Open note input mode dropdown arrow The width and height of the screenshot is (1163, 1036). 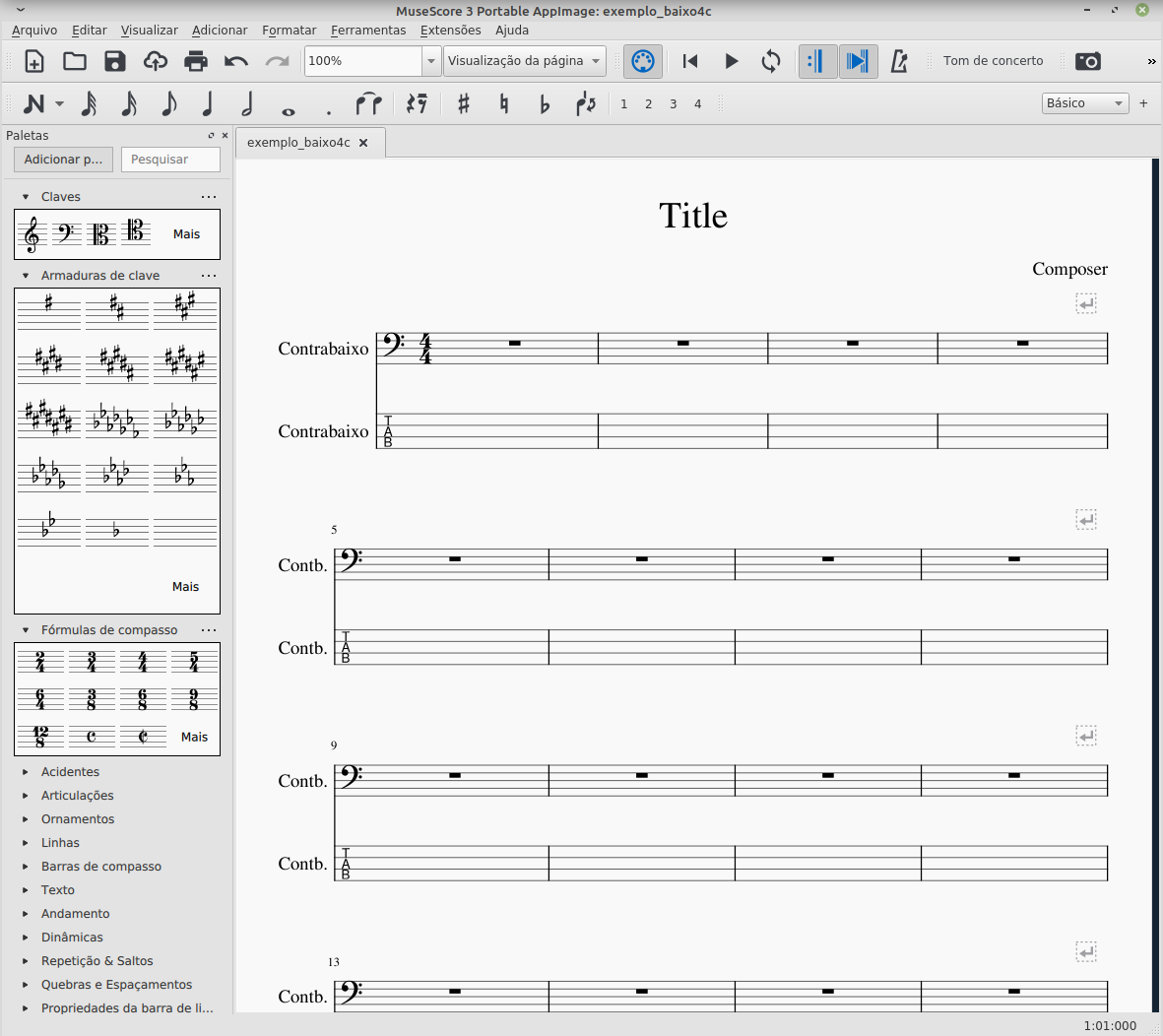pyautogui.click(x=59, y=103)
